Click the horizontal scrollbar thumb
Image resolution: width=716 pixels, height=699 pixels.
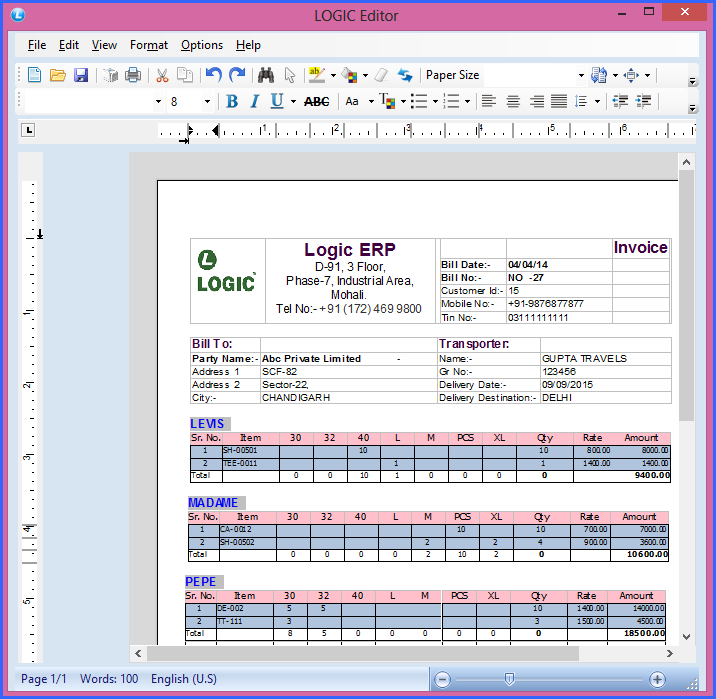coord(363,653)
